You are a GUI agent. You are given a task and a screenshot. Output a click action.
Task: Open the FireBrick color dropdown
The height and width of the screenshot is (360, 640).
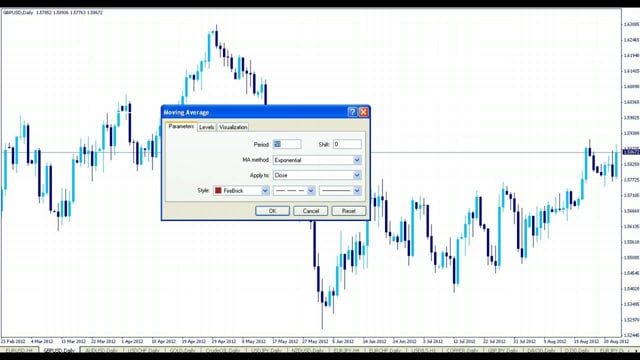[x=241, y=191]
